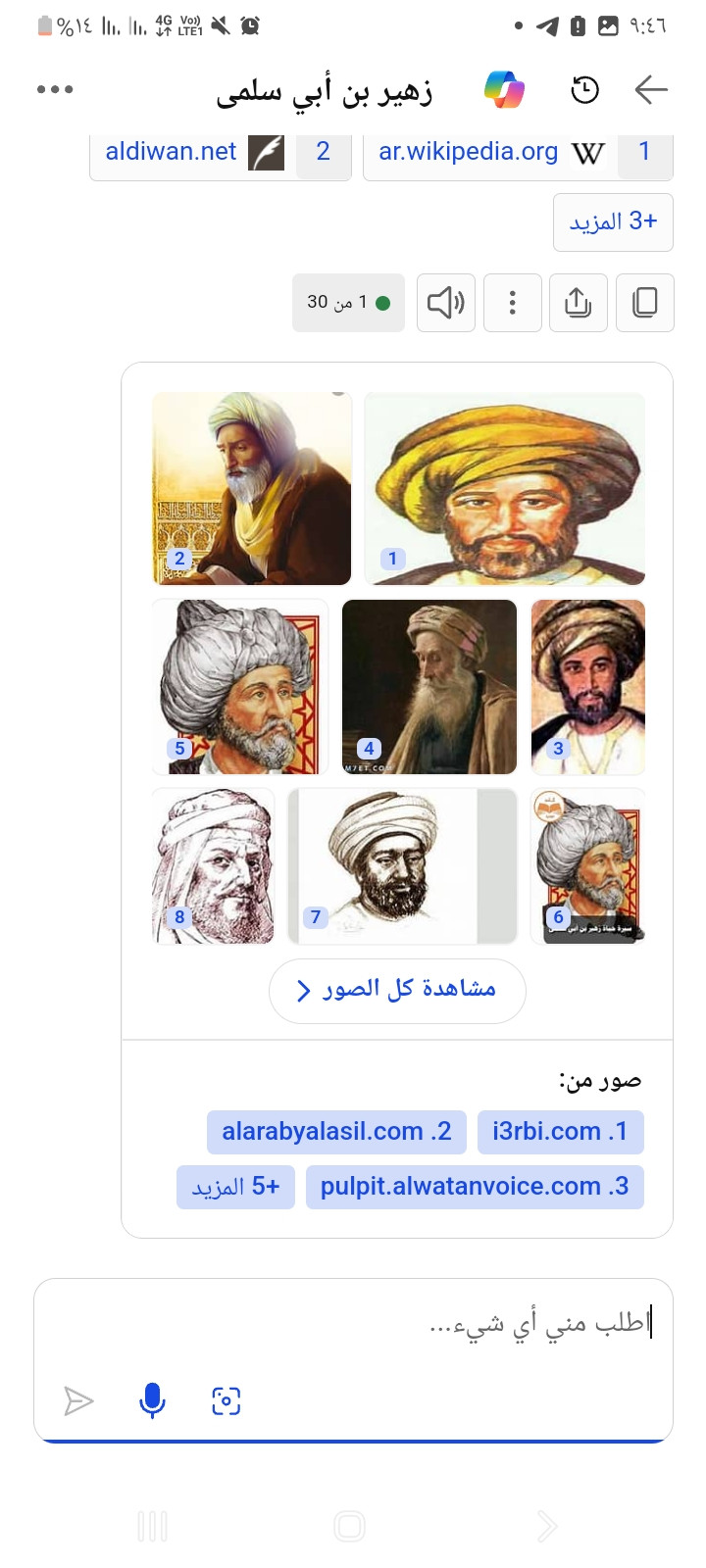706x1568 pixels.
Task: Tap the back arrow in header
Action: pyautogui.click(x=651, y=90)
